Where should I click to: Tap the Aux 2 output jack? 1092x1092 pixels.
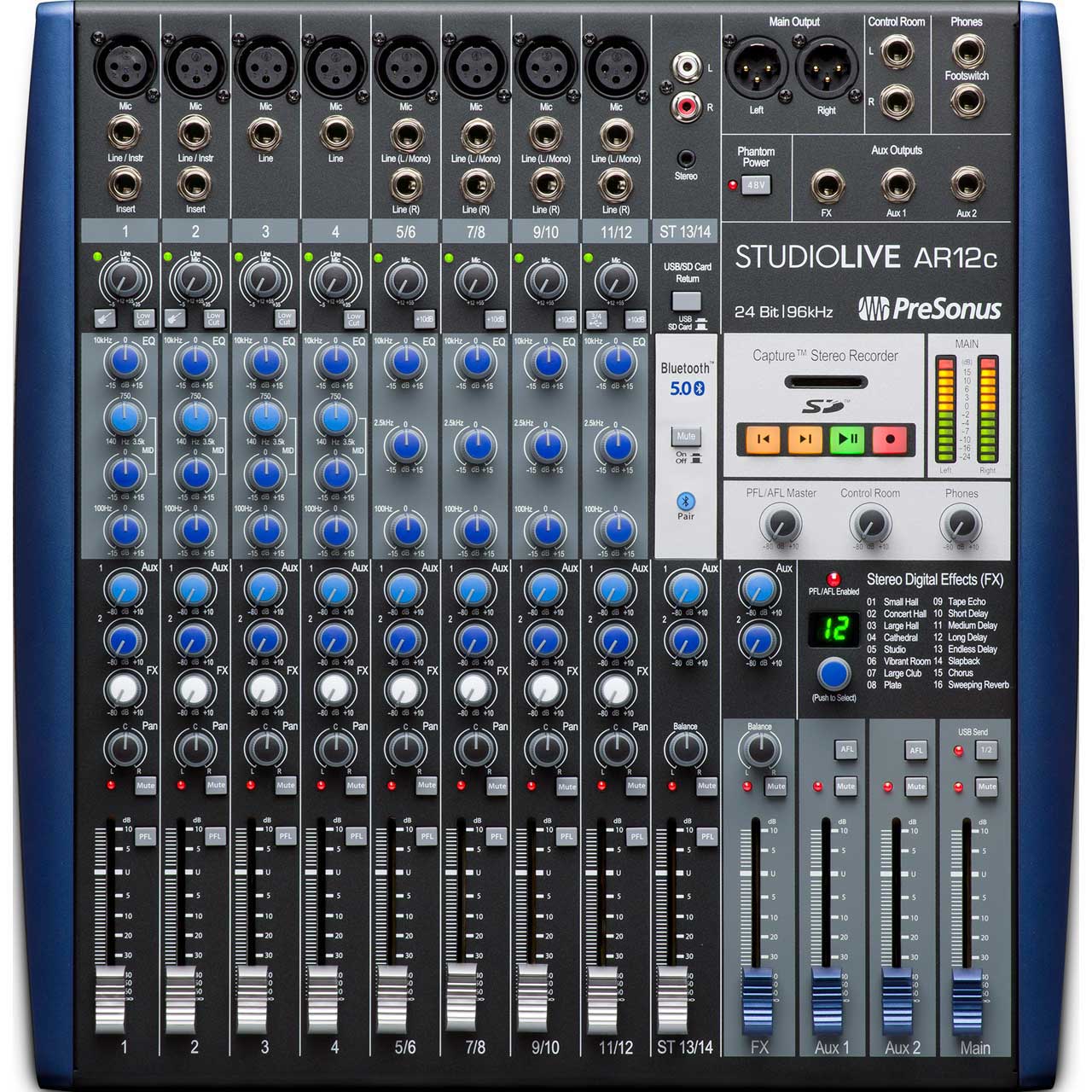[967, 185]
